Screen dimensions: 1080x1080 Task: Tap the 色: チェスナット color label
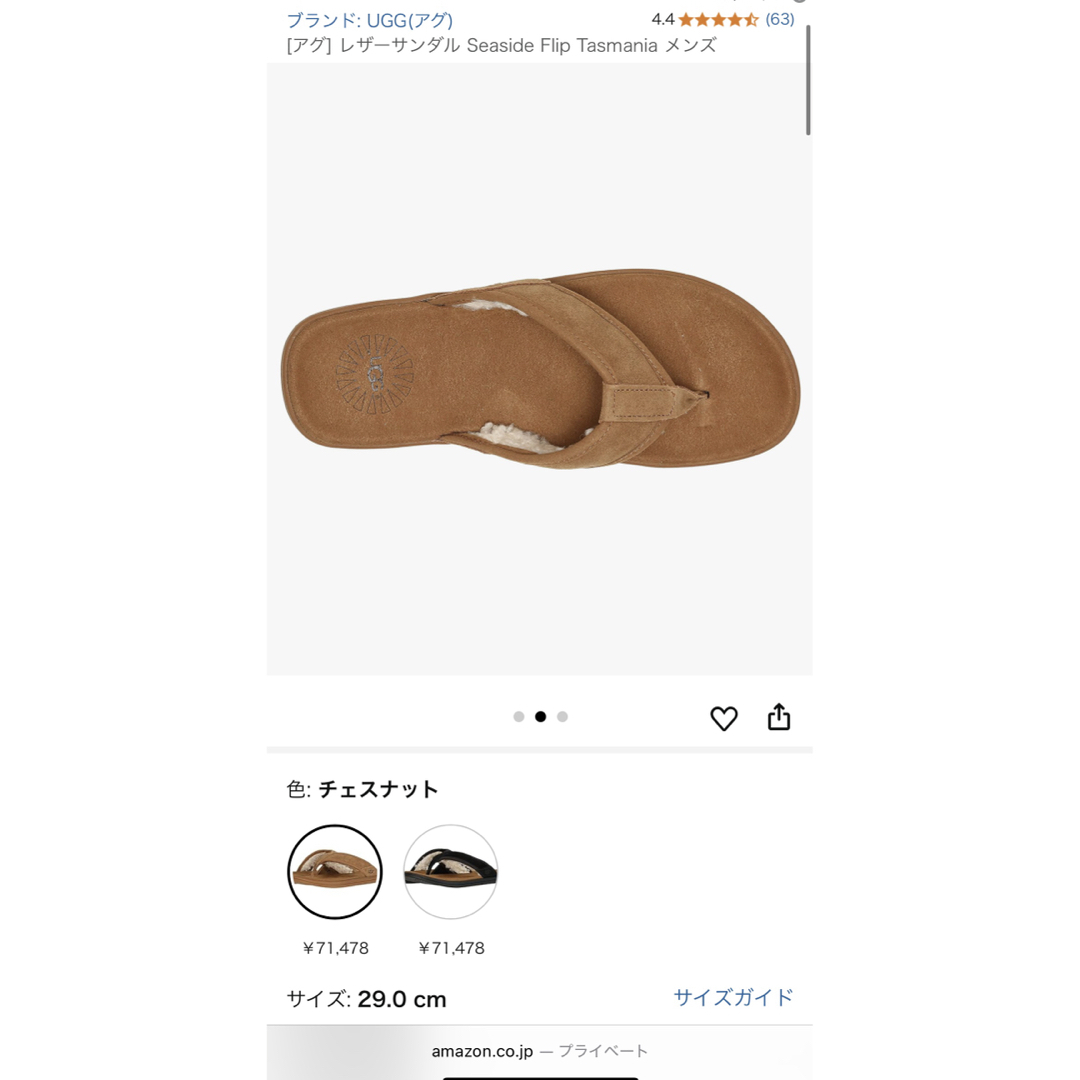click(362, 789)
